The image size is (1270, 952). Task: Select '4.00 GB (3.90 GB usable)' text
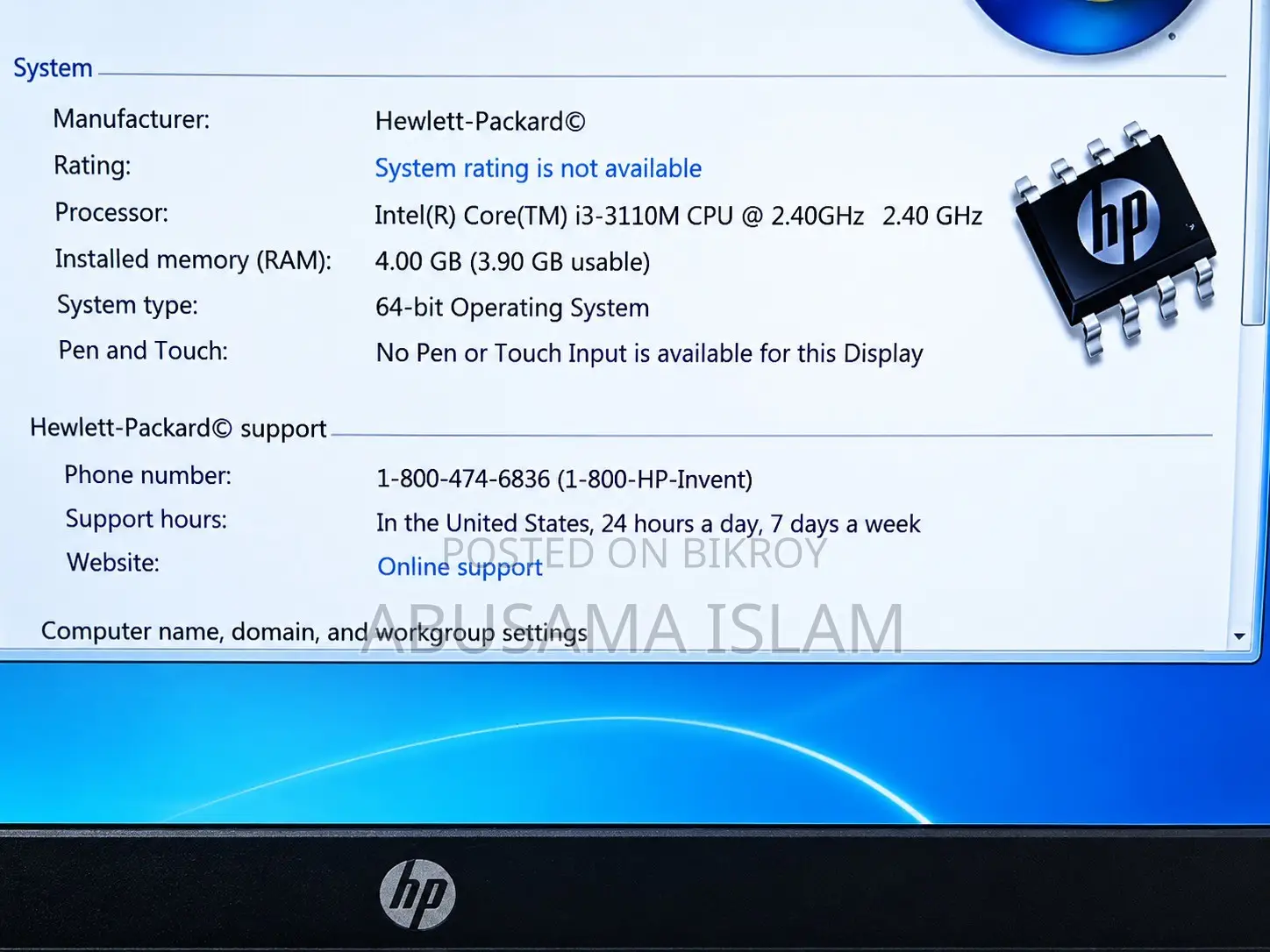click(x=512, y=262)
